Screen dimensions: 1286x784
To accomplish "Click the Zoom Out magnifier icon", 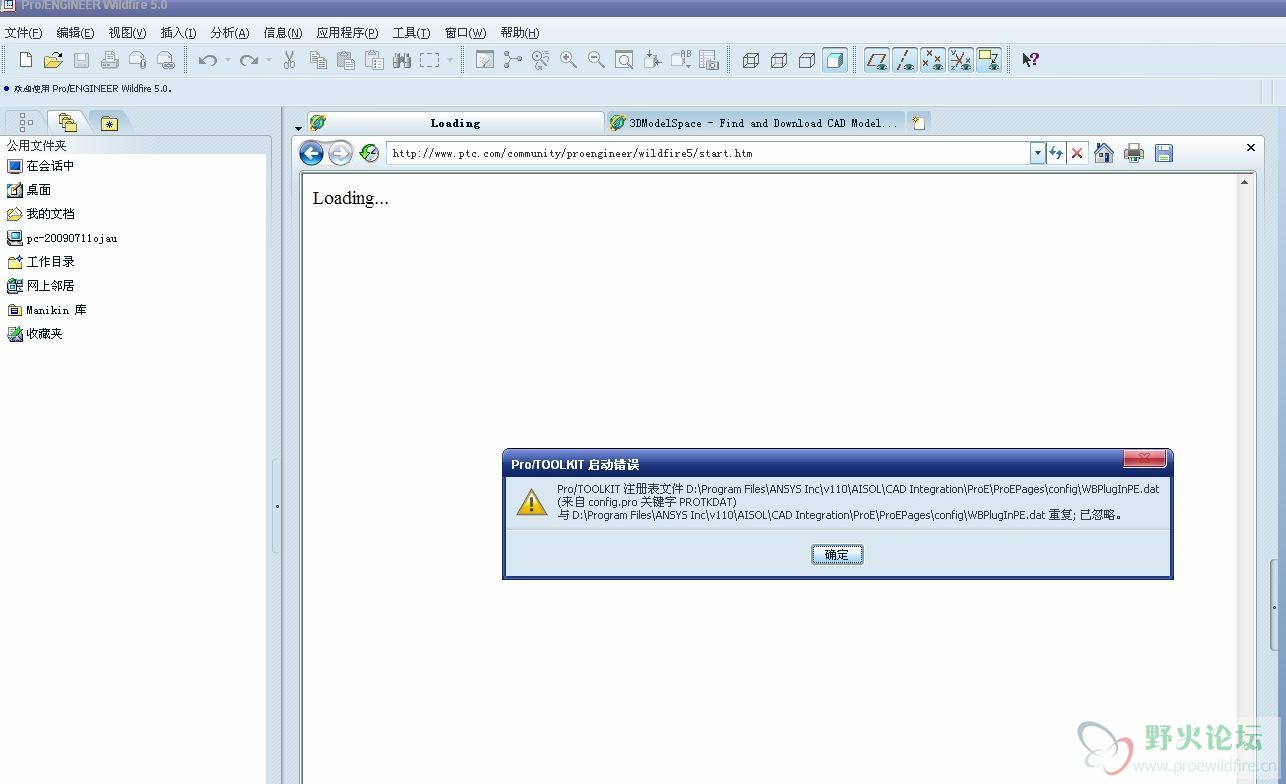I will point(596,60).
